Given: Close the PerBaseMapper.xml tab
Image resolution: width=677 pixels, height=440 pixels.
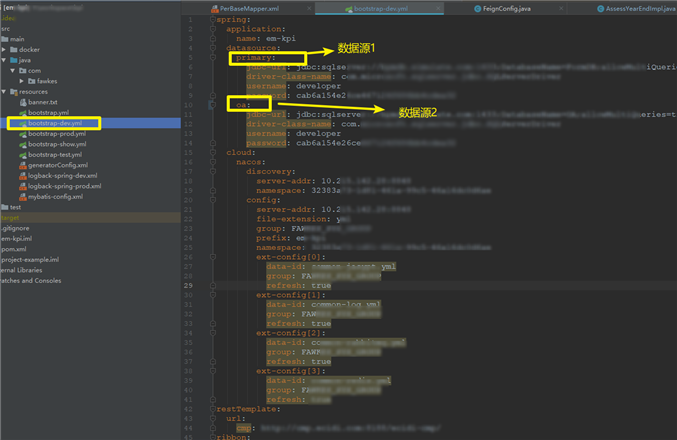Looking at the screenshot, I should click(x=309, y=9).
